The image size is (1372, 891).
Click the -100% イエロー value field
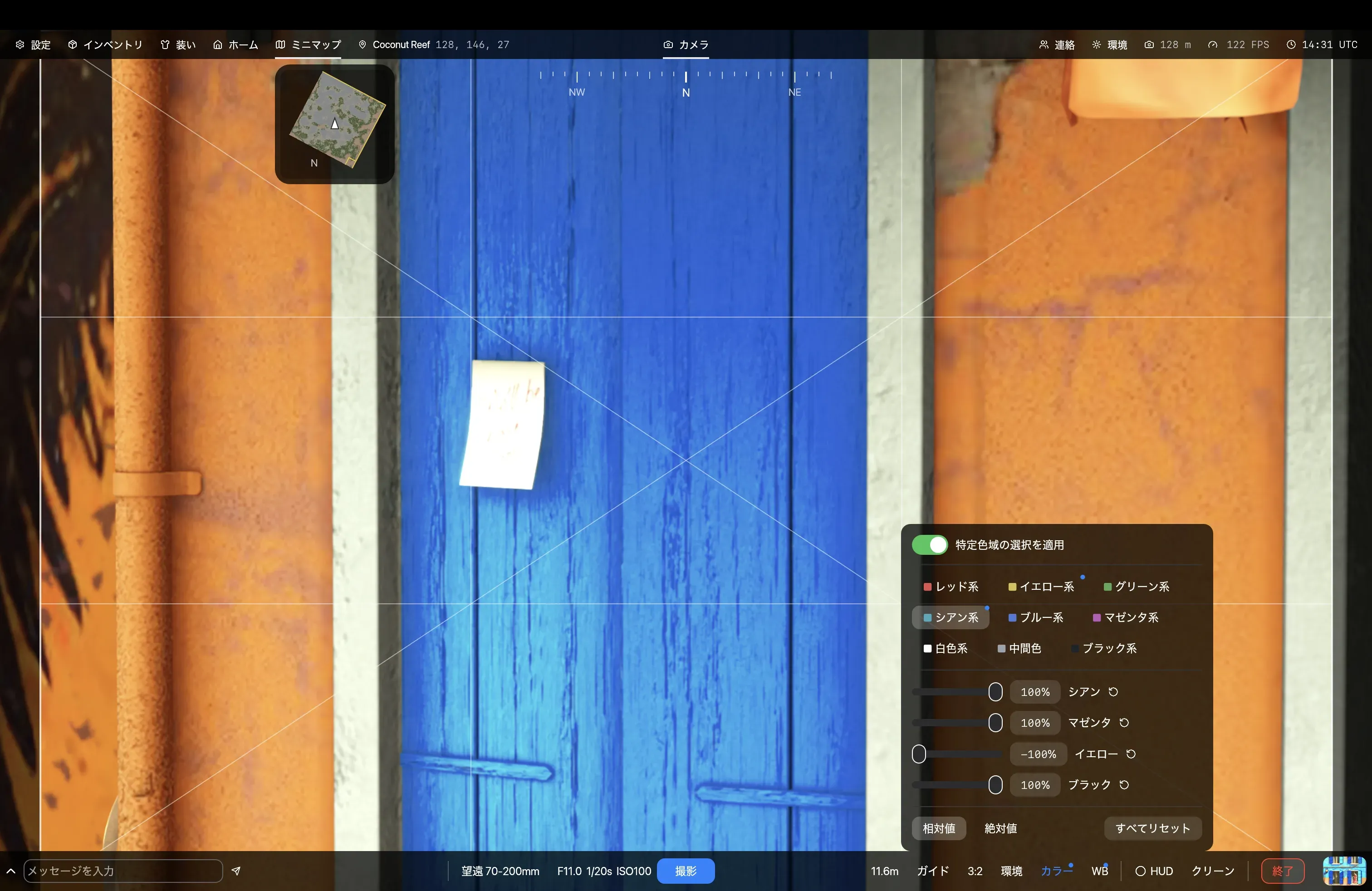[x=1038, y=754]
